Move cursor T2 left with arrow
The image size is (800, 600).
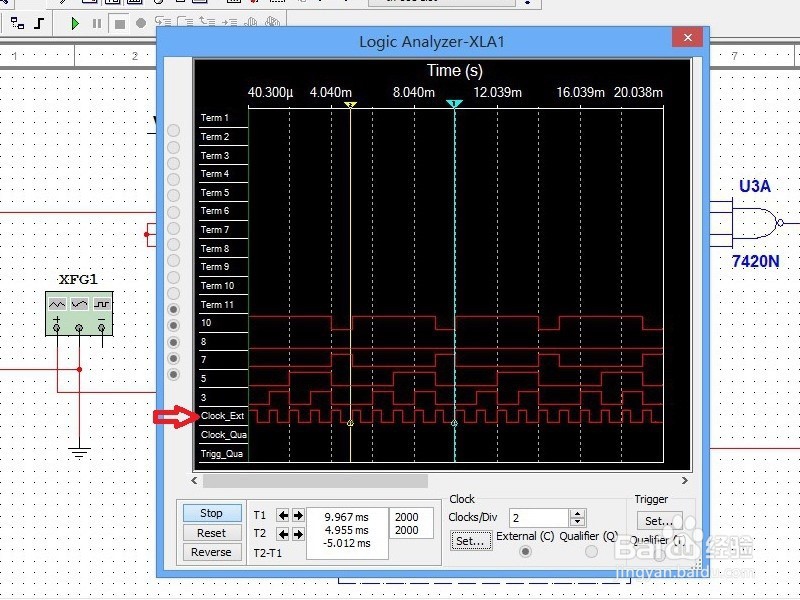click(283, 534)
